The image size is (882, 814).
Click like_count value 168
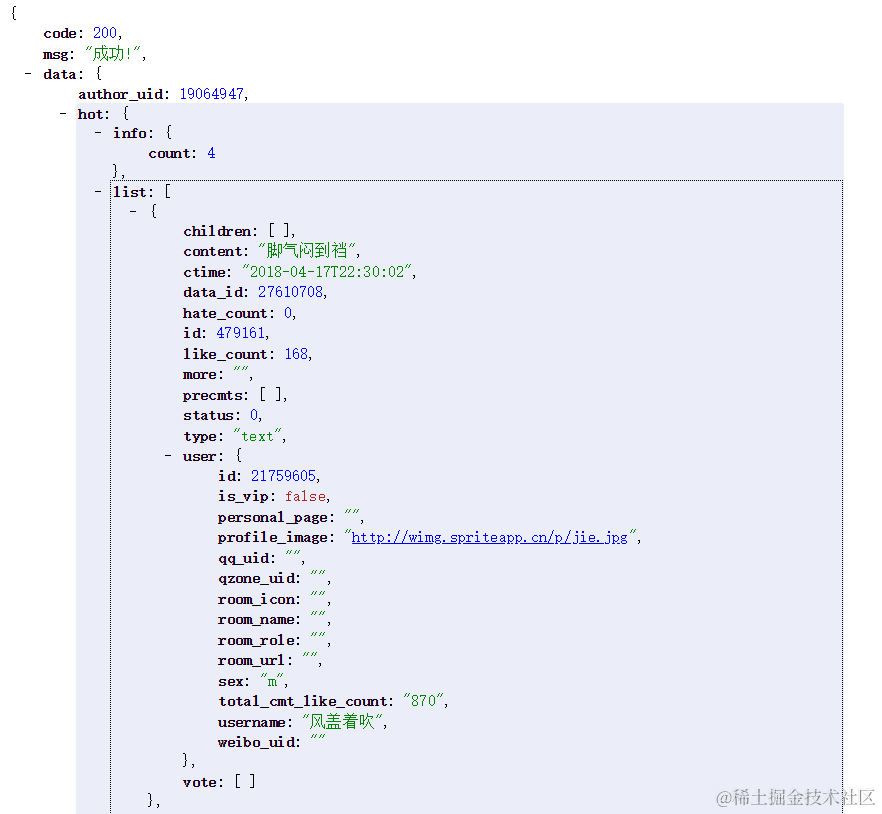tap(296, 354)
